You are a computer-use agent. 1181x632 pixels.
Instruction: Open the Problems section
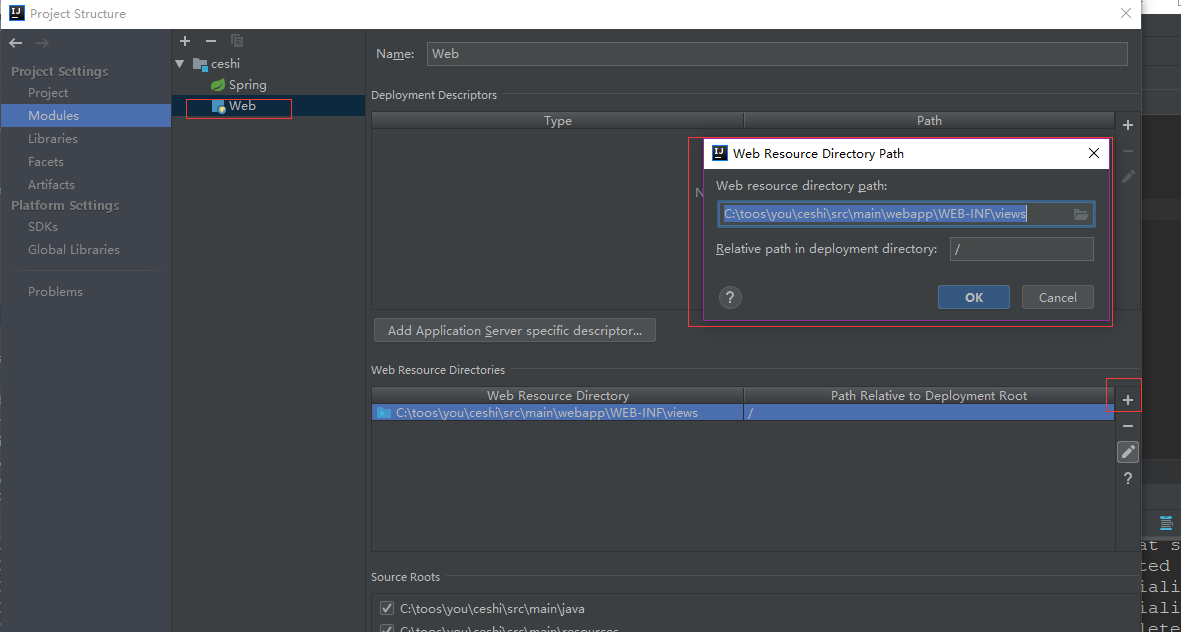[x=56, y=292]
